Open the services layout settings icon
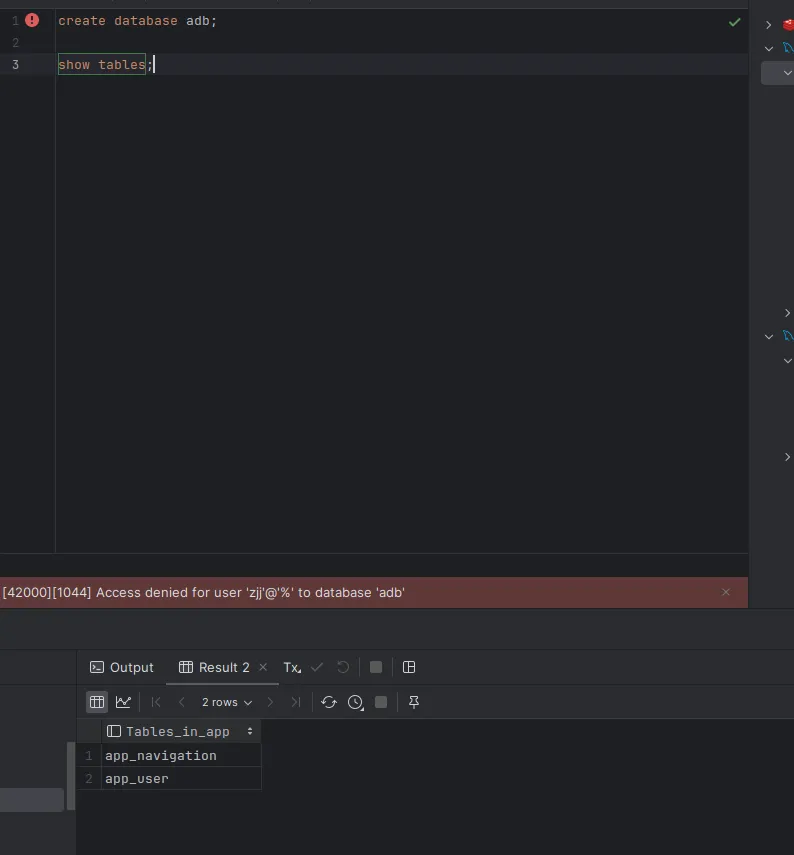Screen dimensions: 794x855 (409, 667)
